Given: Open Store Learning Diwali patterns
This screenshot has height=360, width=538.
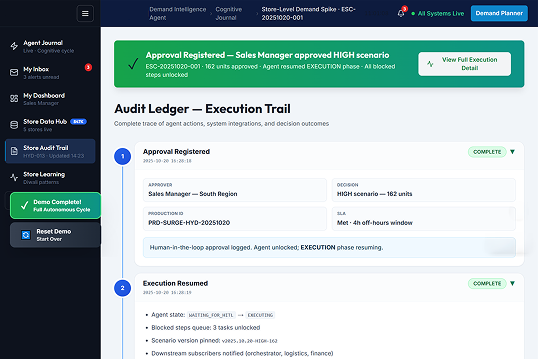Looking at the screenshot, I should point(50,178).
